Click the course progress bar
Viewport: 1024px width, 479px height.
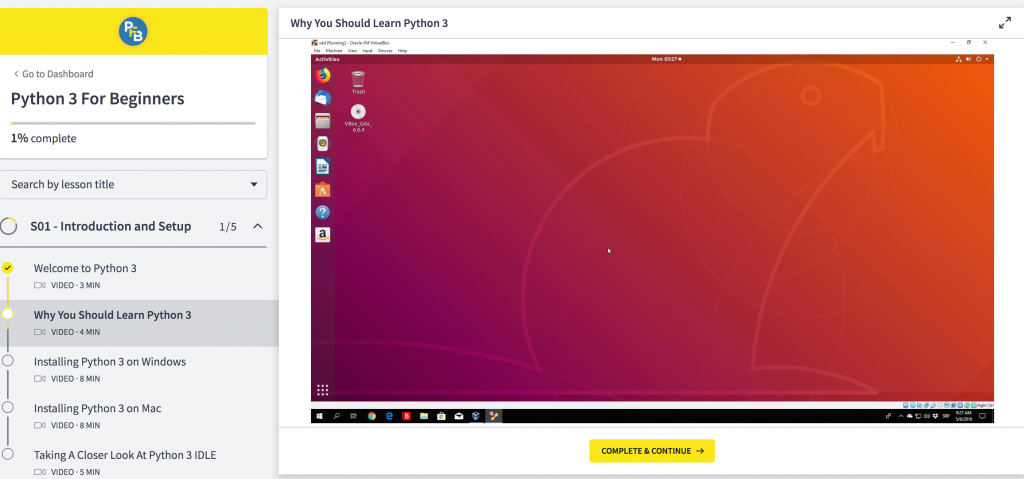[133, 123]
